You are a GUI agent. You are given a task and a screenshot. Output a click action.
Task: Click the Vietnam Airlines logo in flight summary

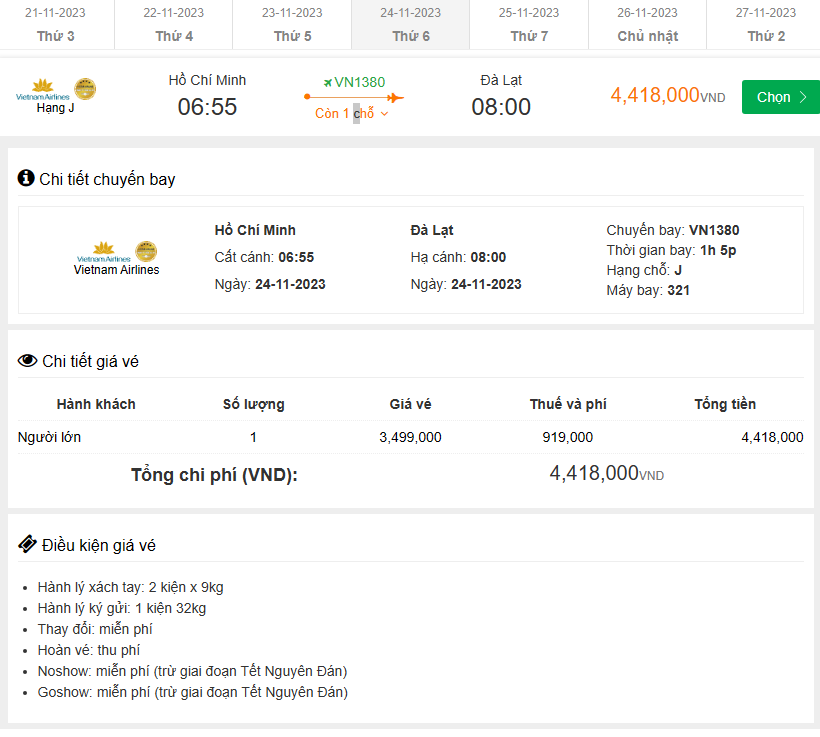tap(43, 90)
